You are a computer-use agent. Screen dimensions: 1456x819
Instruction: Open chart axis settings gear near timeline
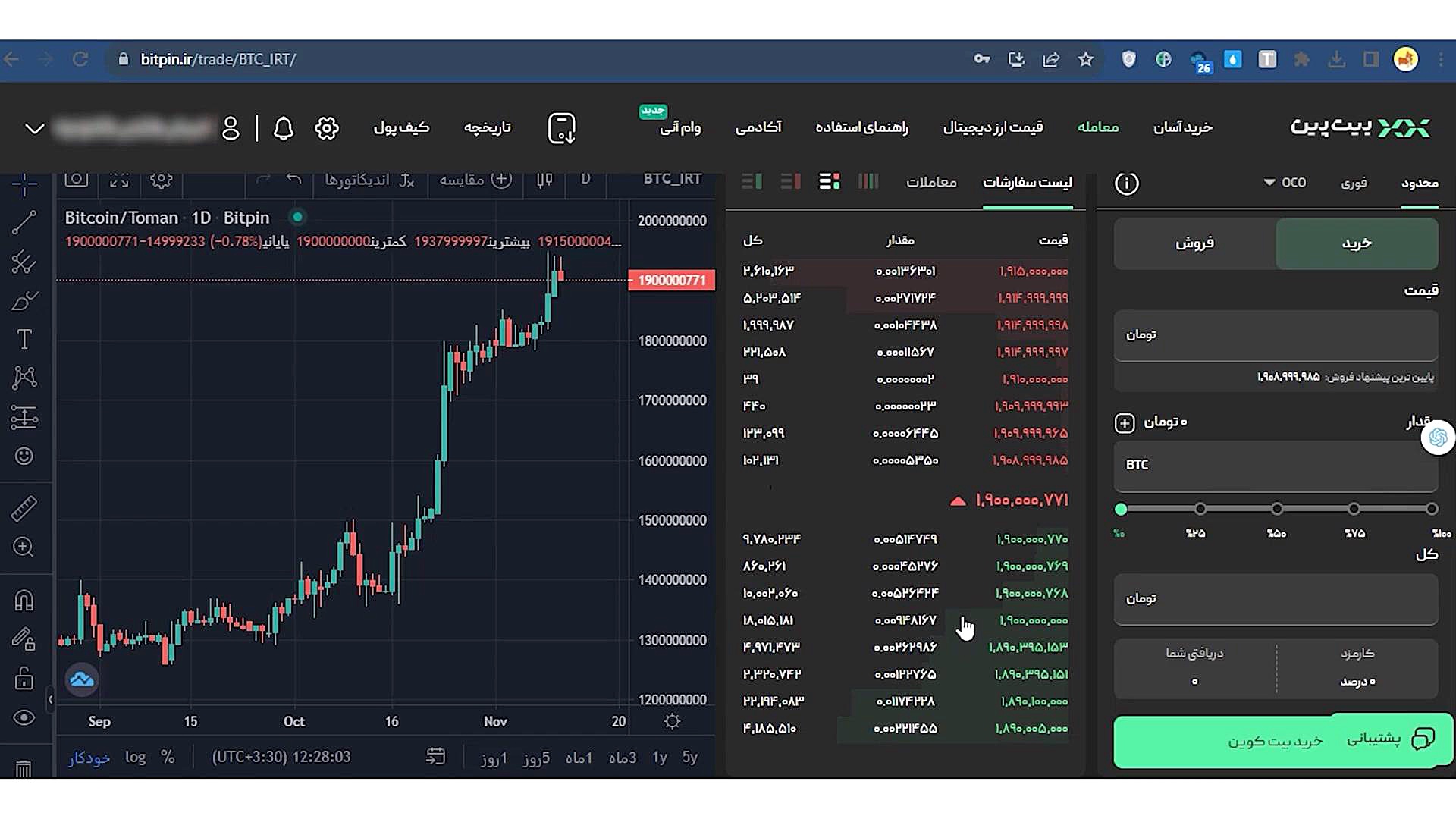click(672, 721)
